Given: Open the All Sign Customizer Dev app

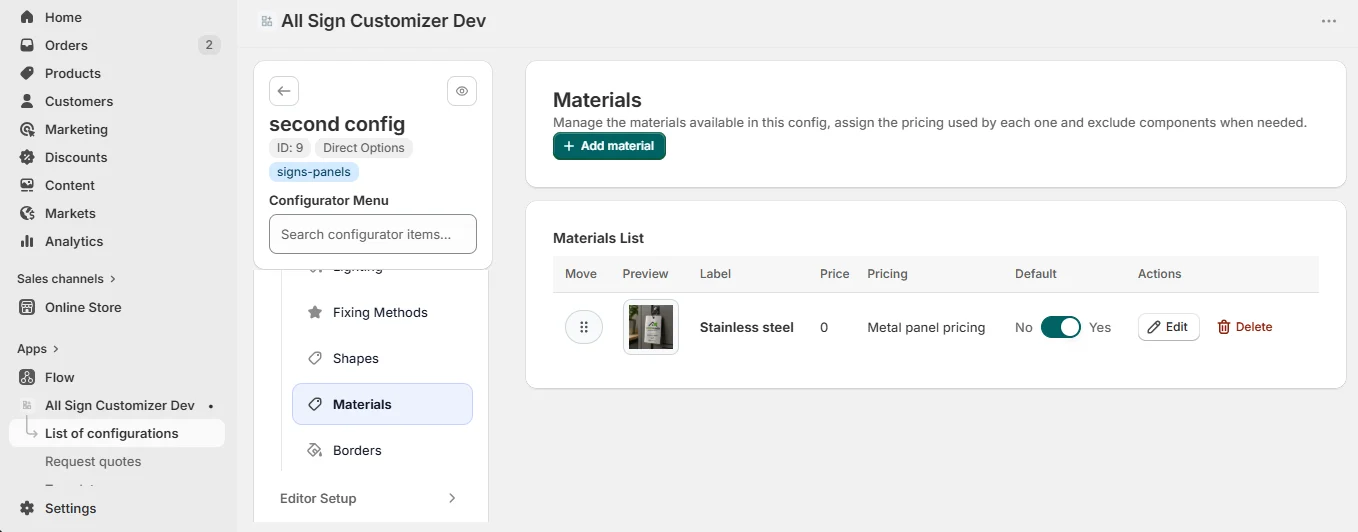Looking at the screenshot, I should [x=119, y=405].
